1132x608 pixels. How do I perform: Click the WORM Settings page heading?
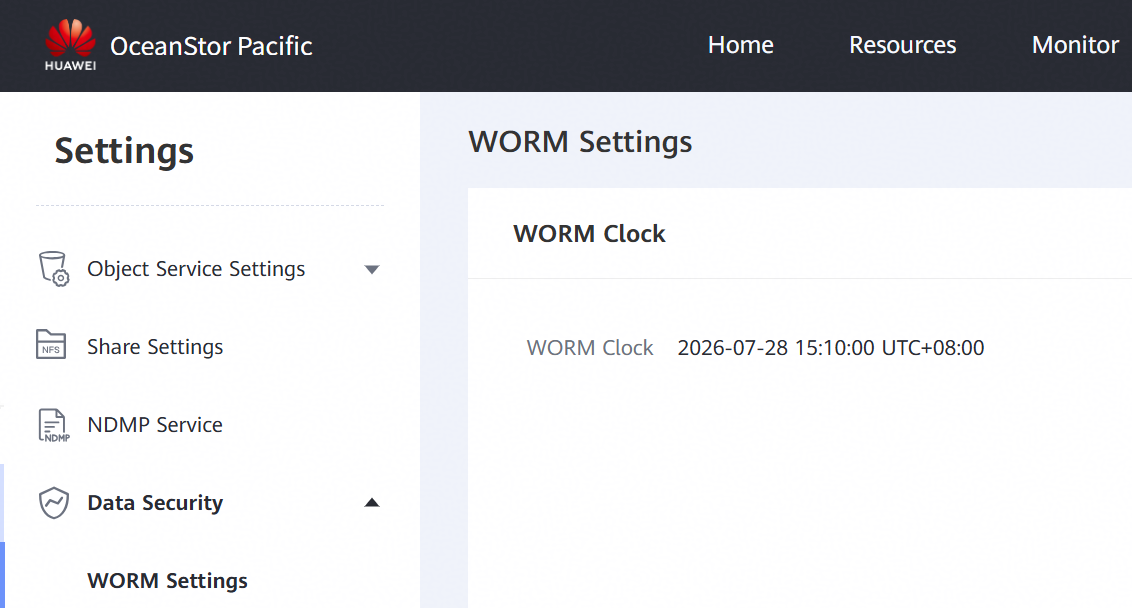tap(580, 142)
